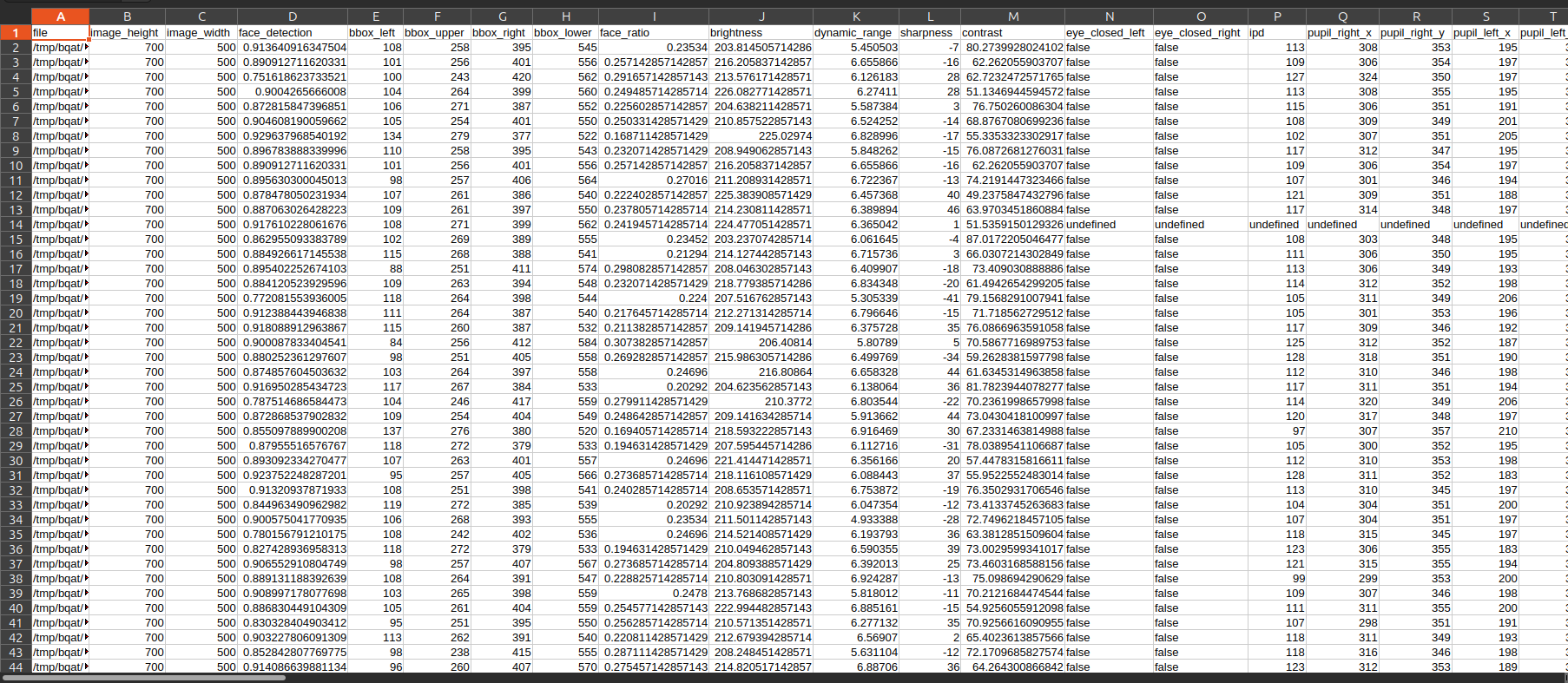Click undefined cell under eye_closed_left
This screenshot has height=683, width=1568.
pos(1108,225)
